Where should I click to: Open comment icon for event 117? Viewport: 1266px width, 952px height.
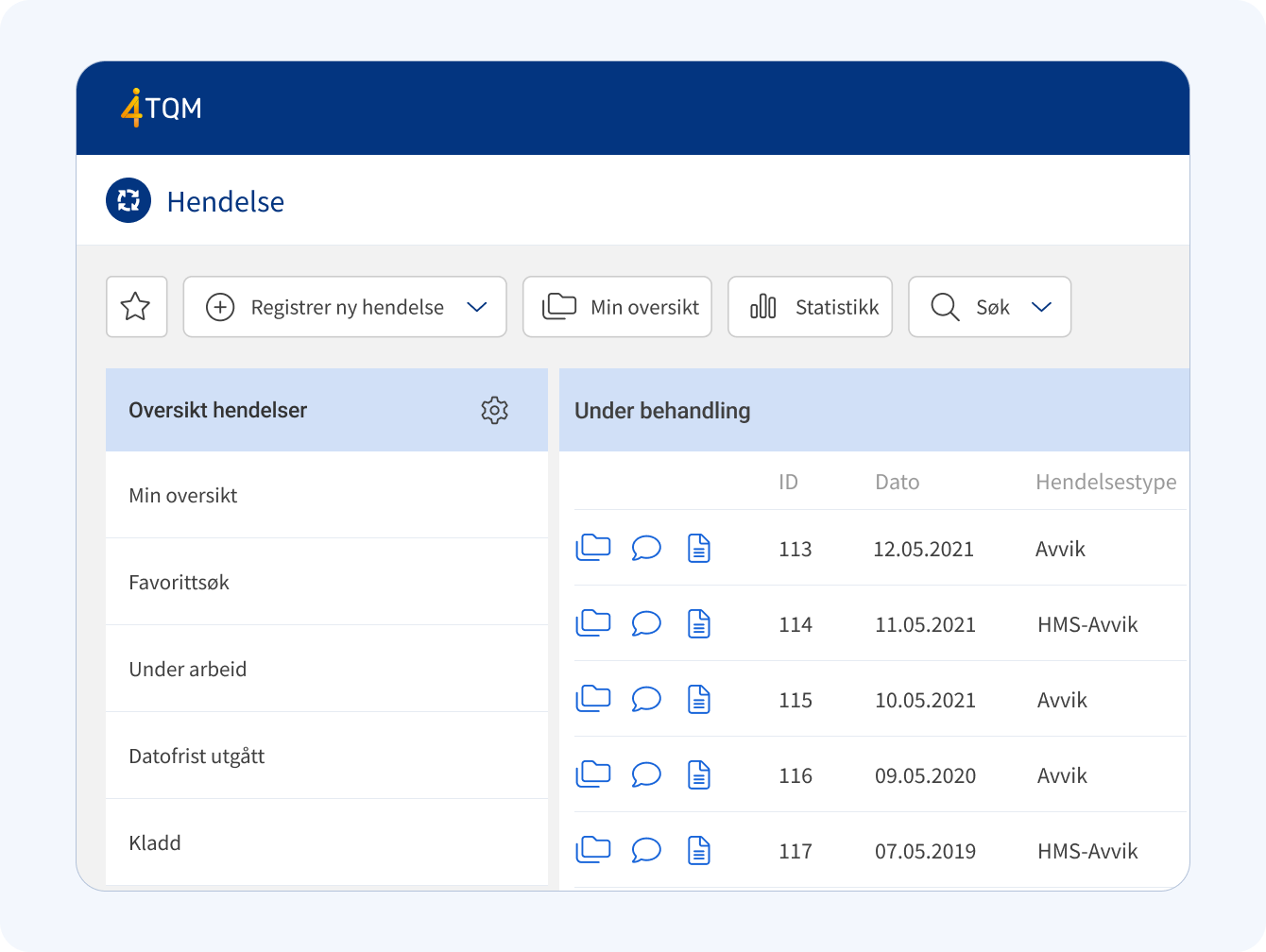pos(646,850)
